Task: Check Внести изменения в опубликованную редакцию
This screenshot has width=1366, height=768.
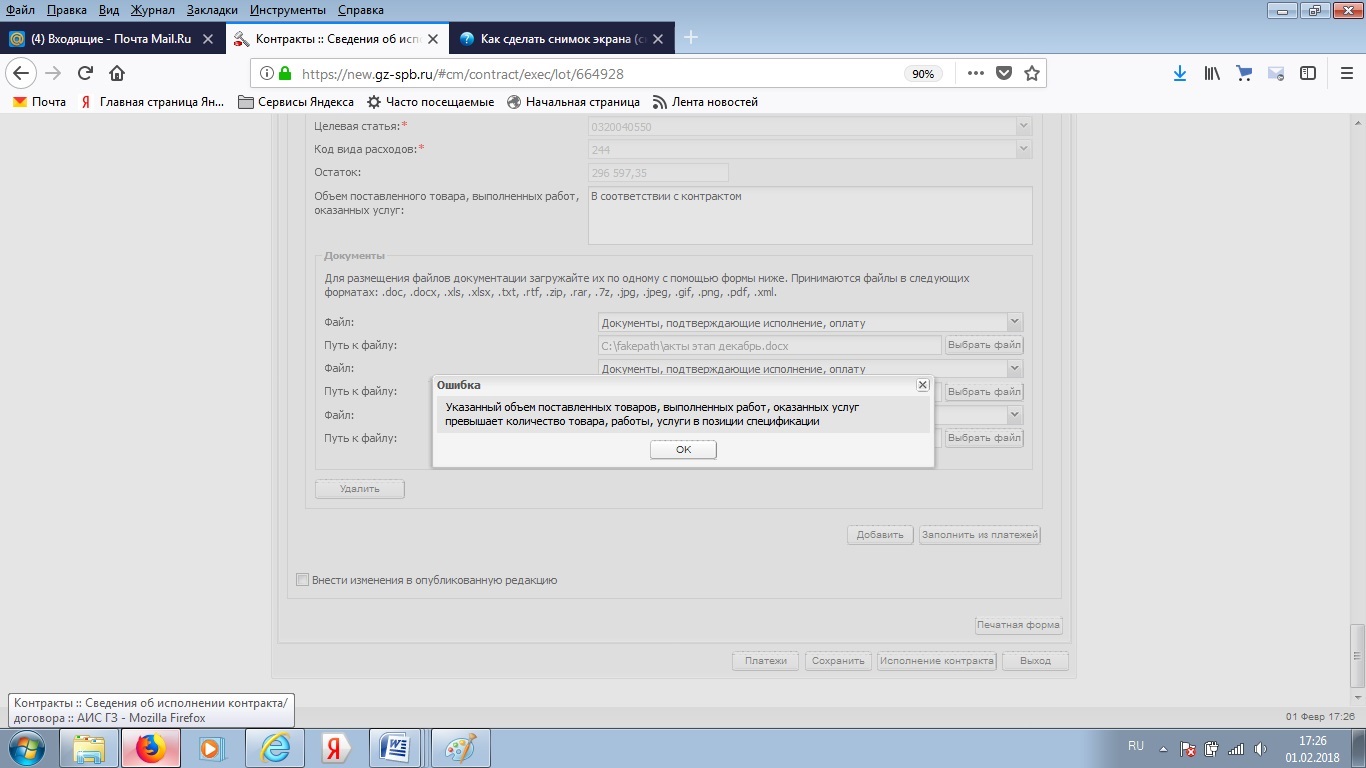Action: (302, 580)
